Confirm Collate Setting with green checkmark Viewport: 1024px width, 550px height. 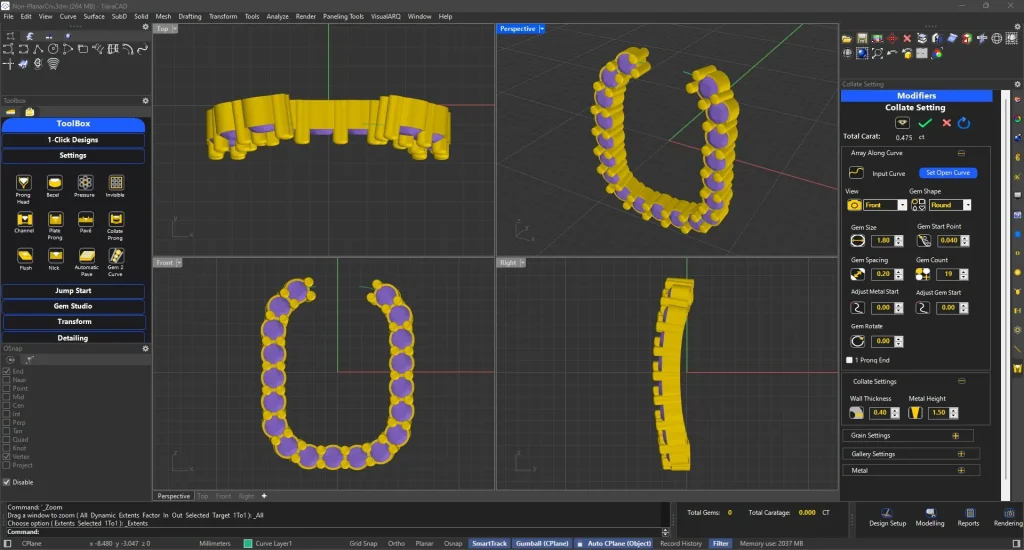point(924,122)
